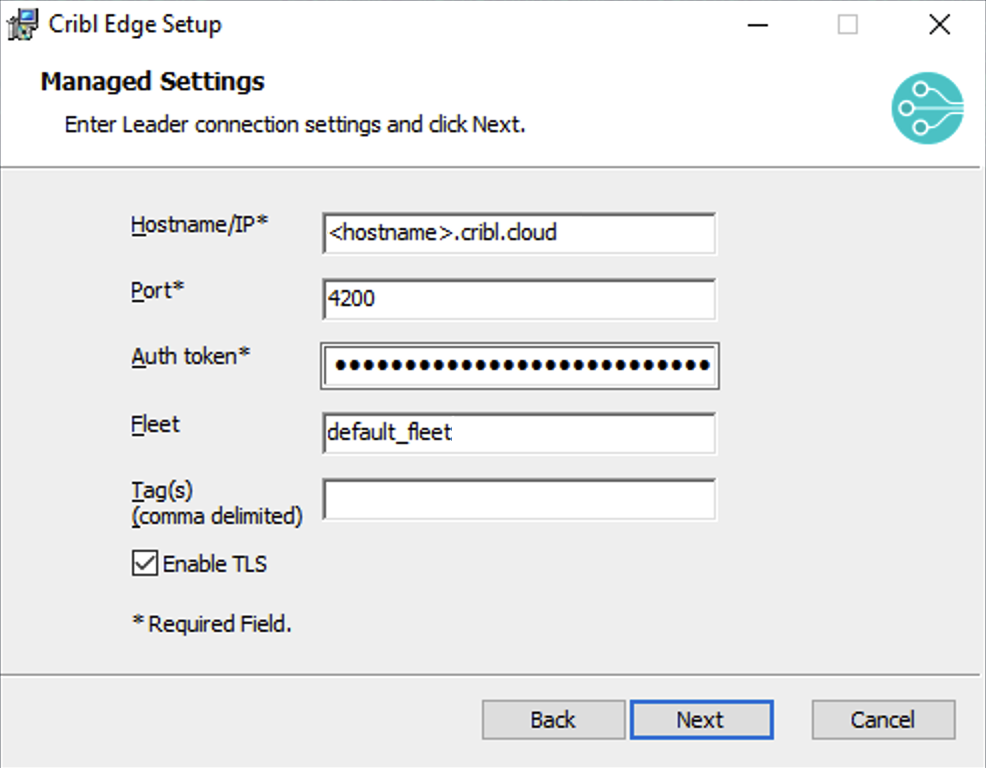Click into the Port field showing 4200
The image size is (986, 768).
tap(519, 299)
